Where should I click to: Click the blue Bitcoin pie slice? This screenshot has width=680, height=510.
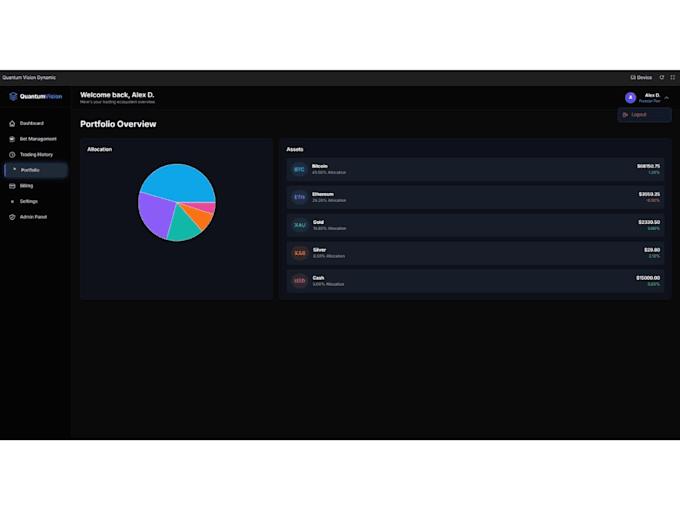[180, 181]
